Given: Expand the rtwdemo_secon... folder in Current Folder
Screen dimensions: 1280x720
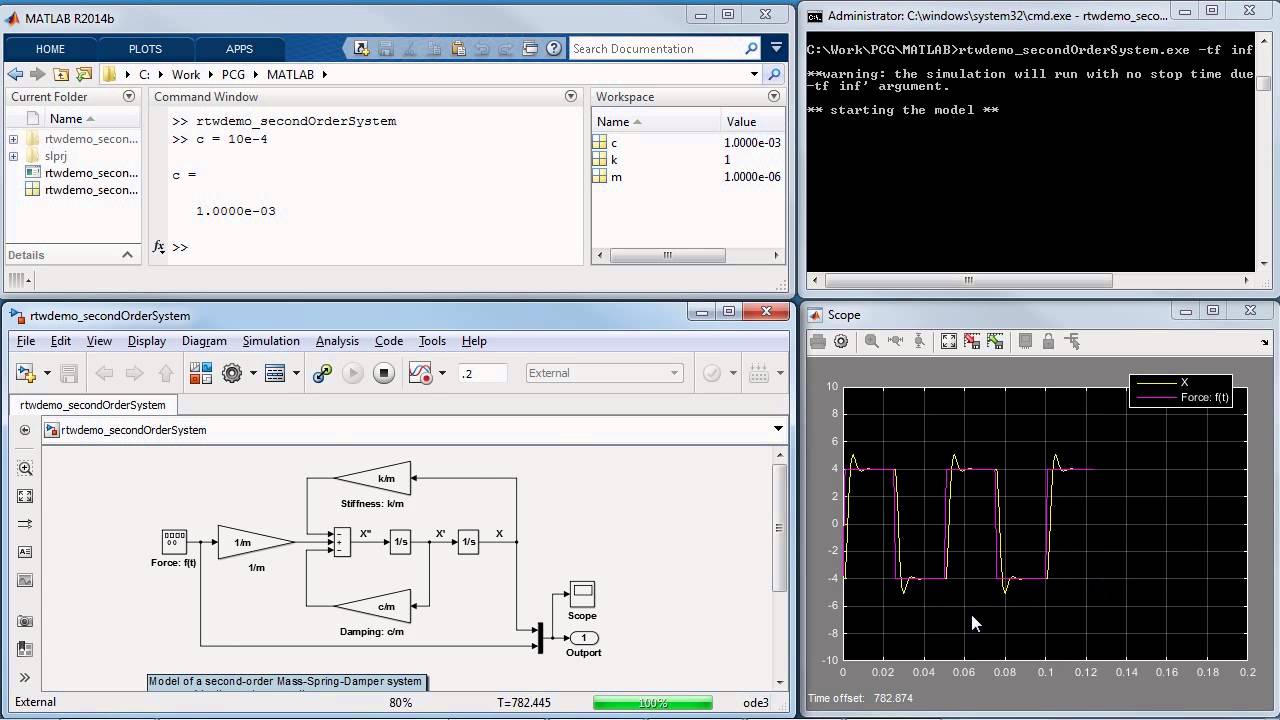Looking at the screenshot, I should coord(13,139).
